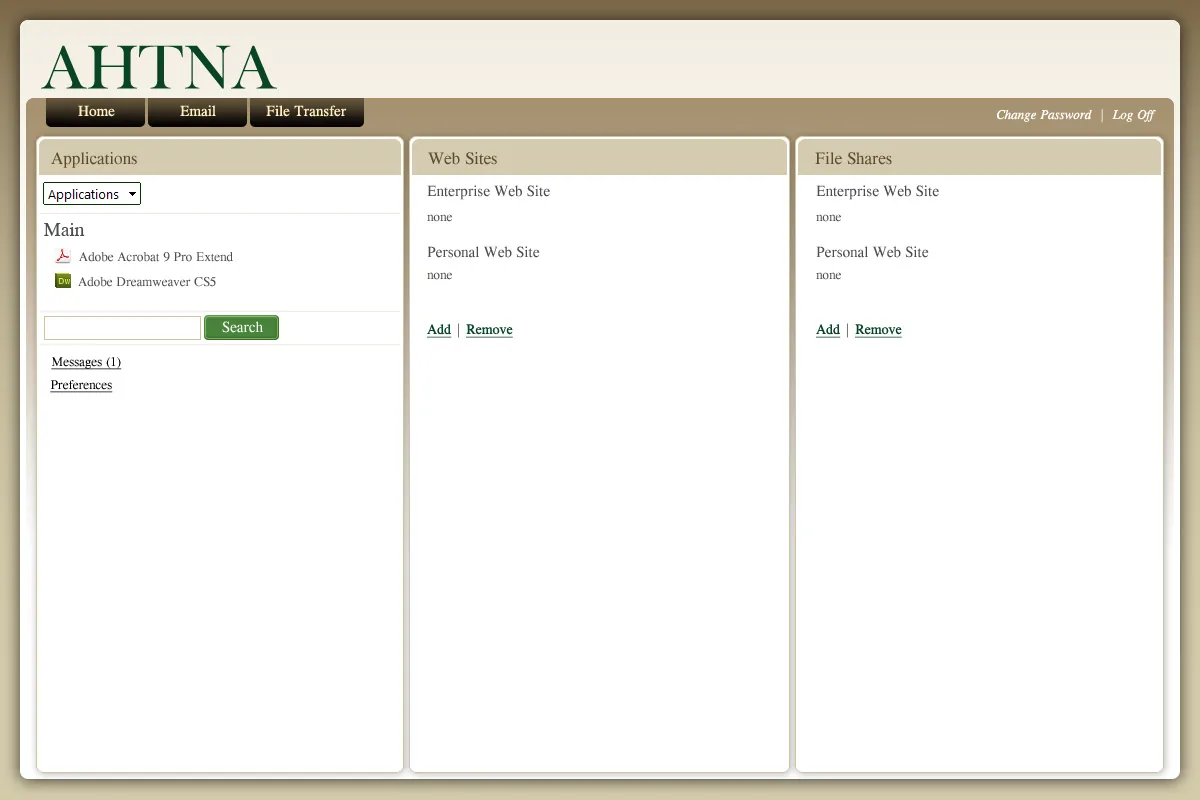1200x800 pixels.
Task: Click Personal Web Site in Web Sites panel
Action: [483, 252]
